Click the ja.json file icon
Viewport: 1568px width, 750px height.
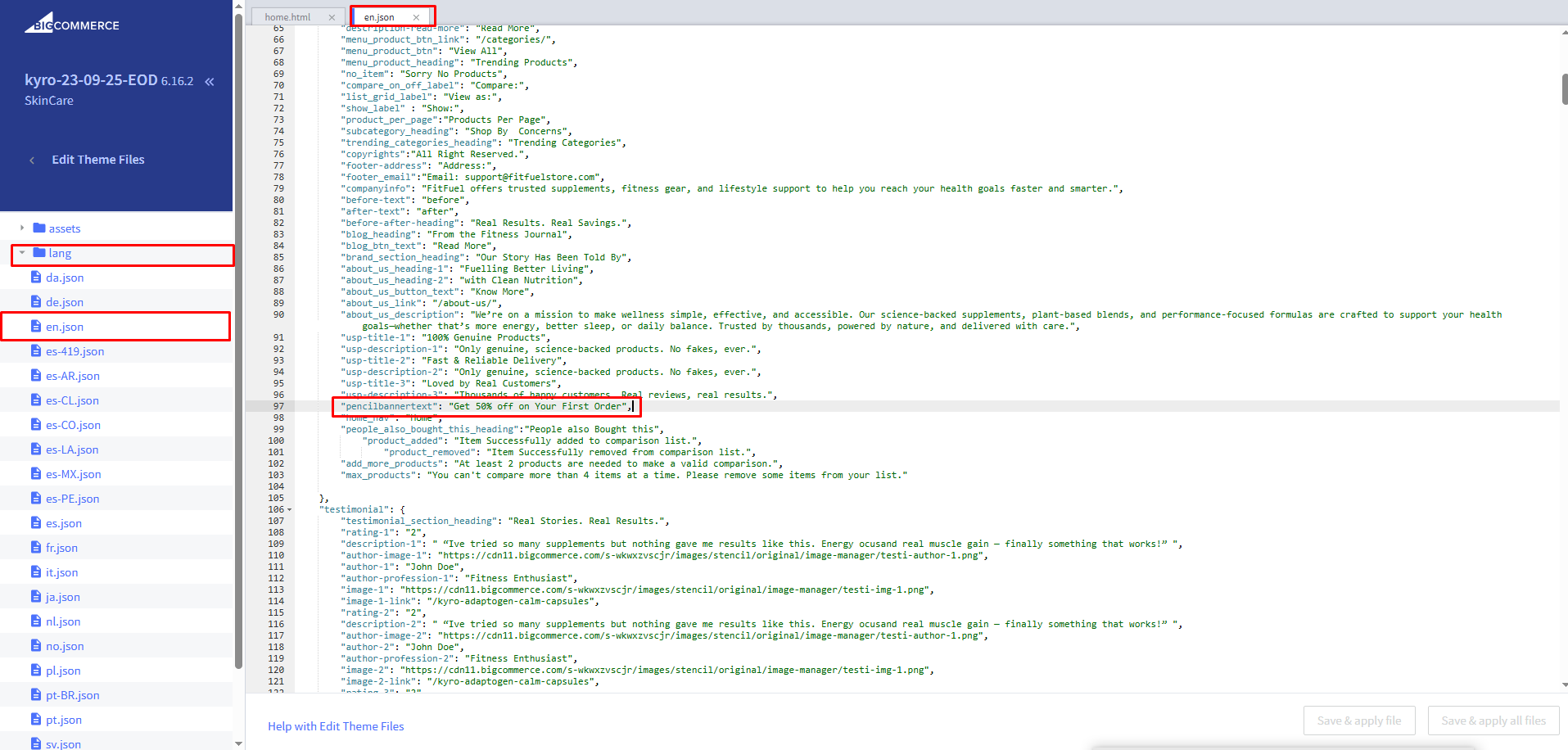(36, 597)
